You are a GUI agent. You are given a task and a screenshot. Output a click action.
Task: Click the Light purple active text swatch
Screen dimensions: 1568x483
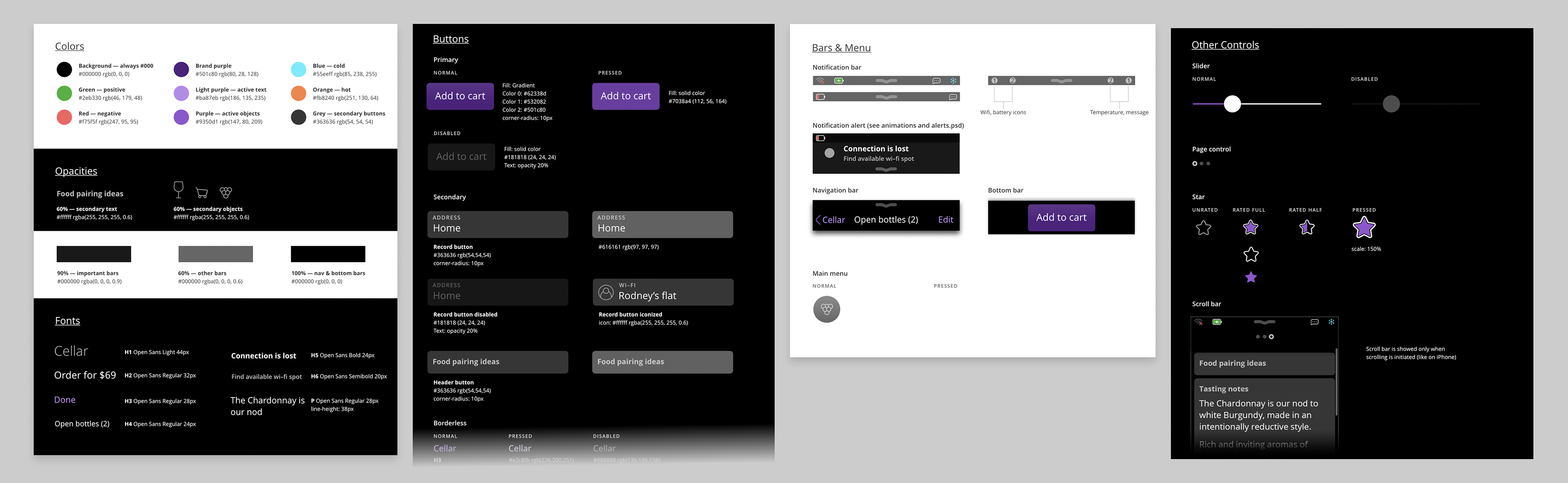(181, 93)
